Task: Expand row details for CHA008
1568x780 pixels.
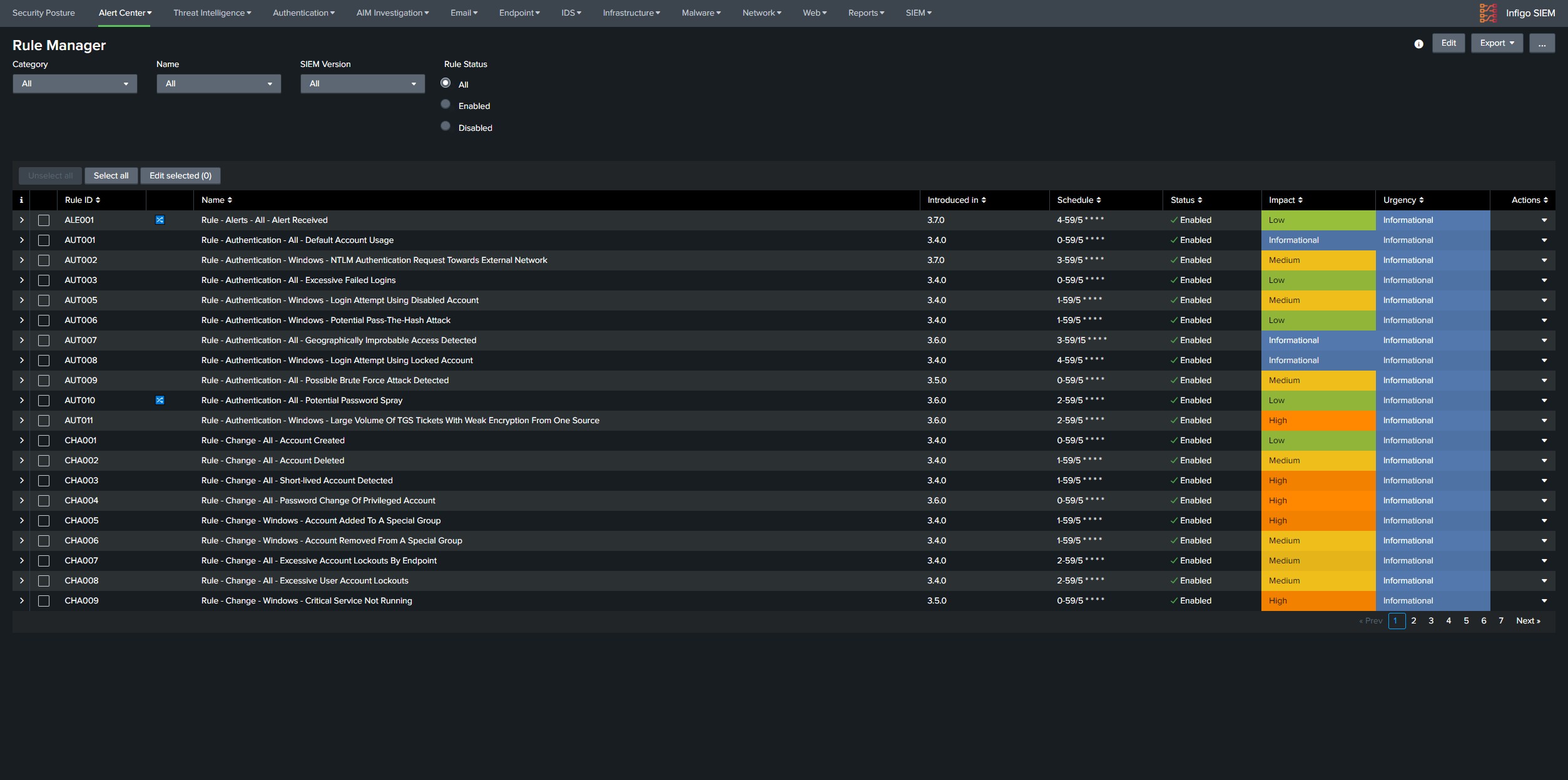Action: tap(21, 581)
